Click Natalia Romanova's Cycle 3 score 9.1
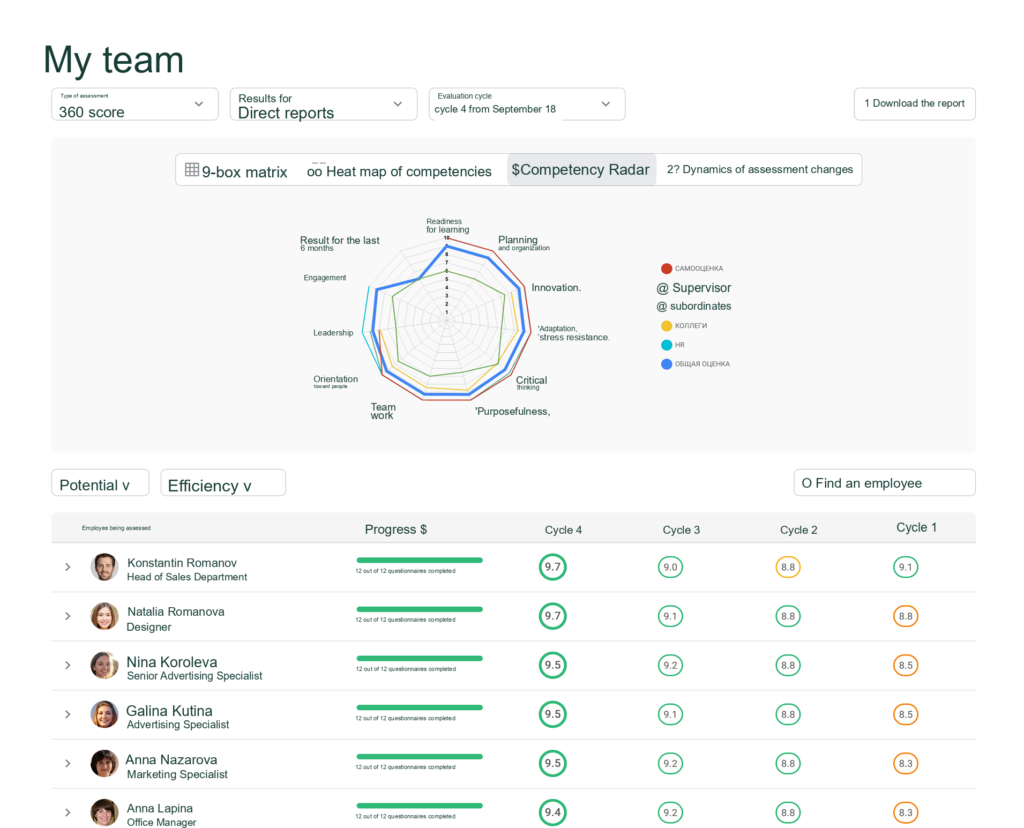This screenshot has height=828, width=1024. coord(670,616)
